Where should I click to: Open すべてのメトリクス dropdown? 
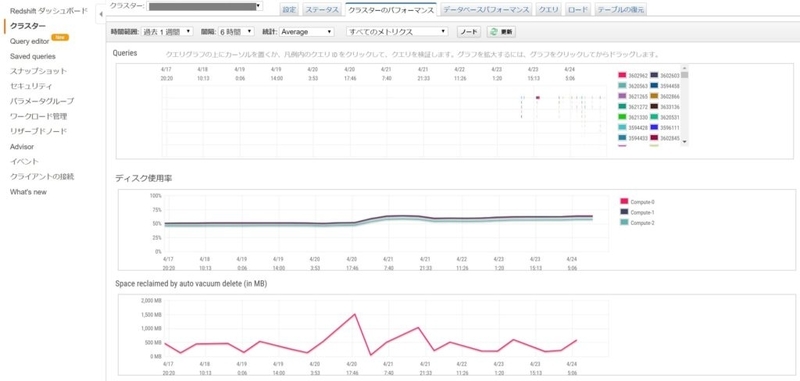397,32
